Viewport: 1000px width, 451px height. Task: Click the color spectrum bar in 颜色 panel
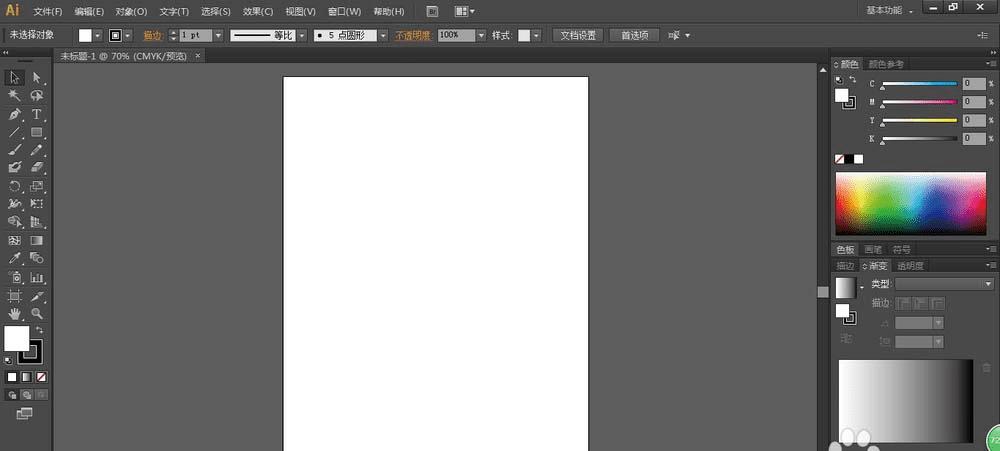click(x=910, y=205)
